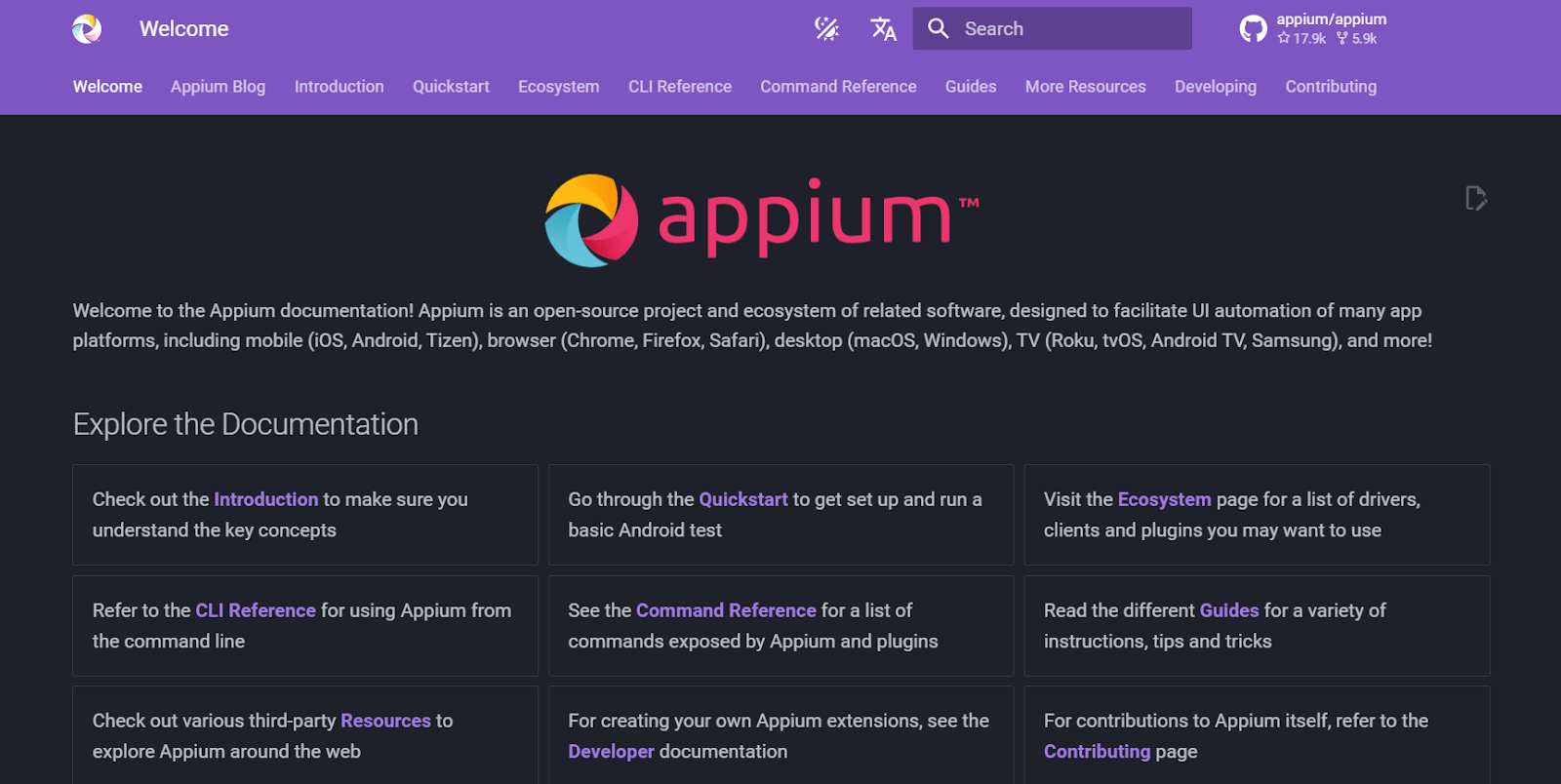This screenshot has width=1561, height=784.
Task: Click the Introduction link in the card
Action: tap(266, 499)
